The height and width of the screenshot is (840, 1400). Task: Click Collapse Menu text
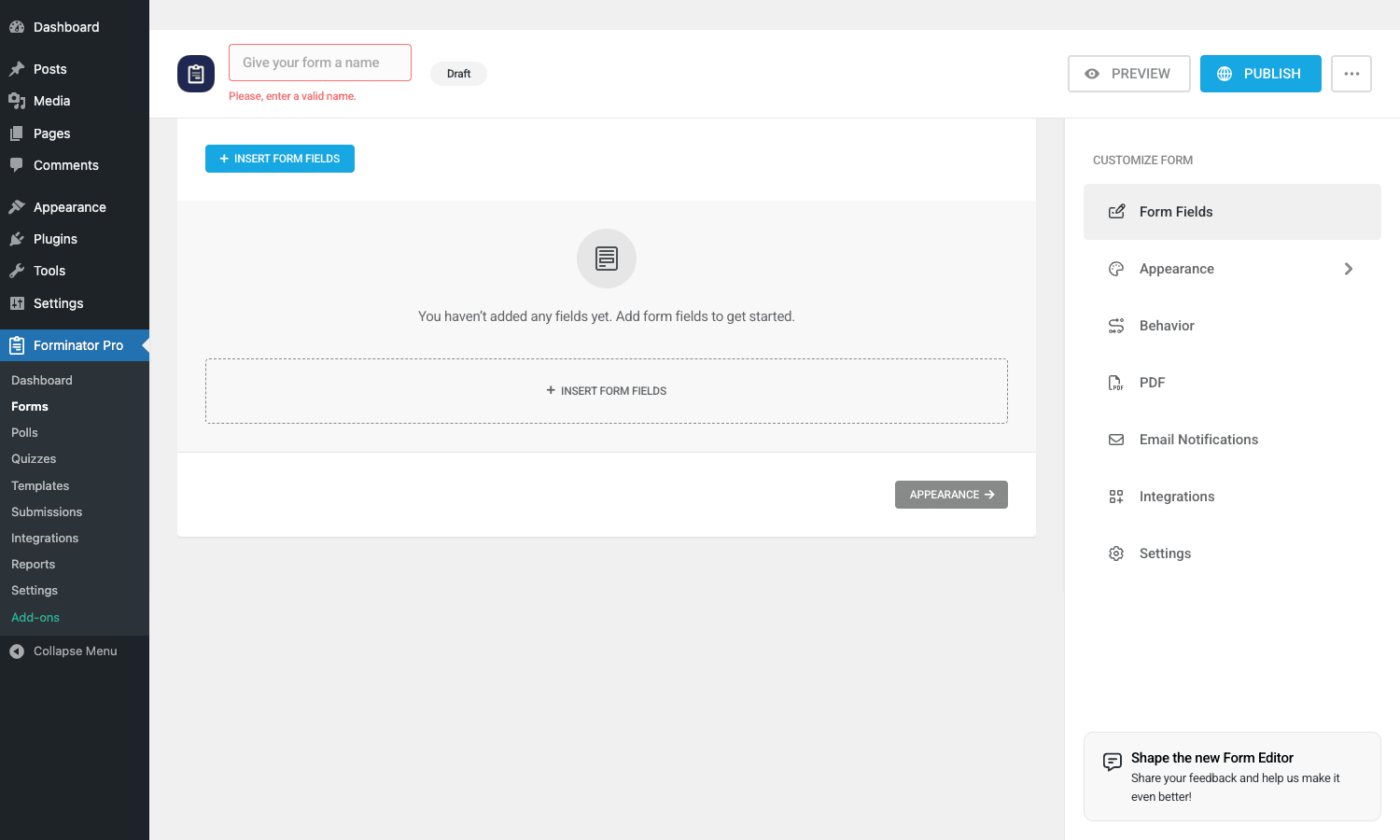tap(76, 651)
